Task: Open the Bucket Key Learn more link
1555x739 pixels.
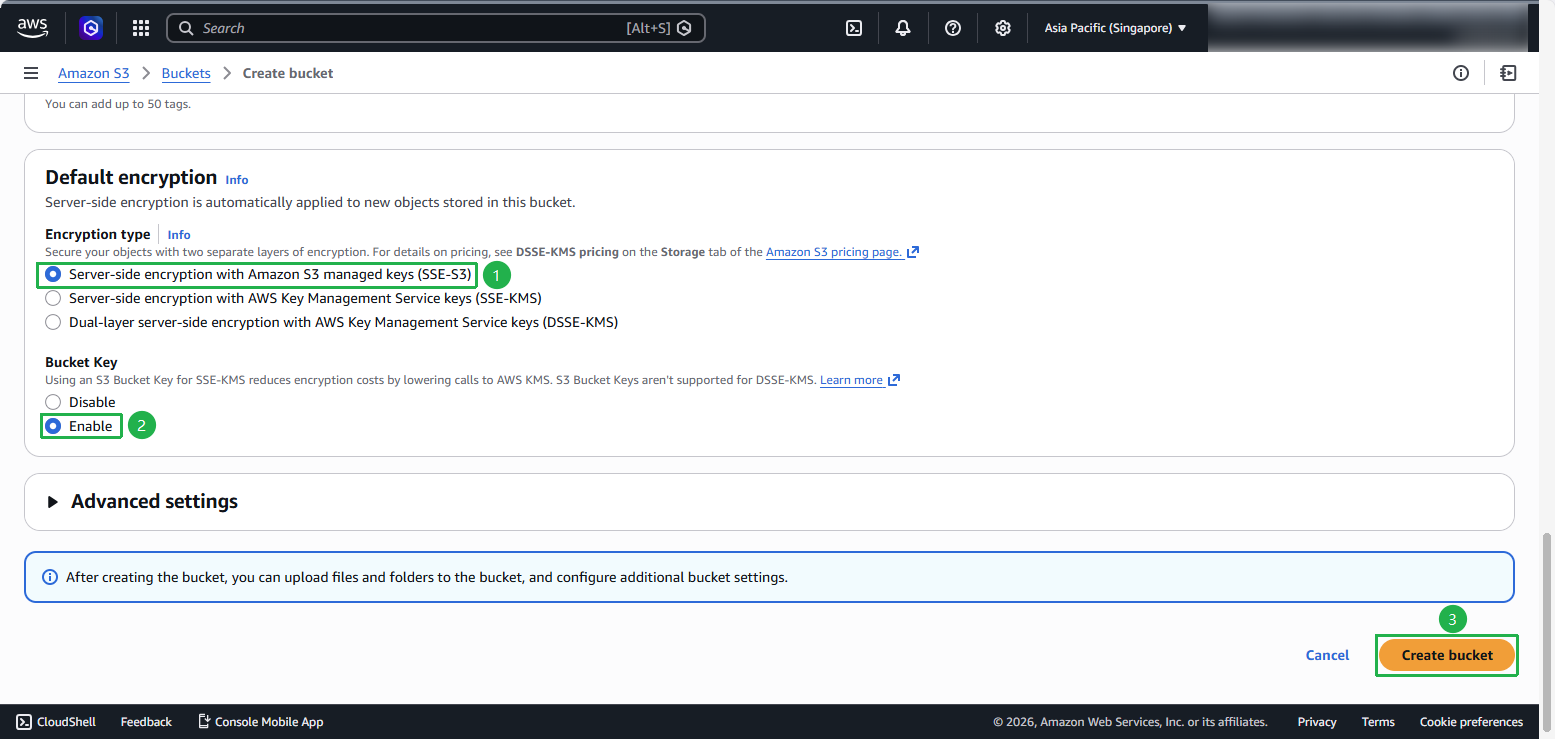Action: coord(851,380)
